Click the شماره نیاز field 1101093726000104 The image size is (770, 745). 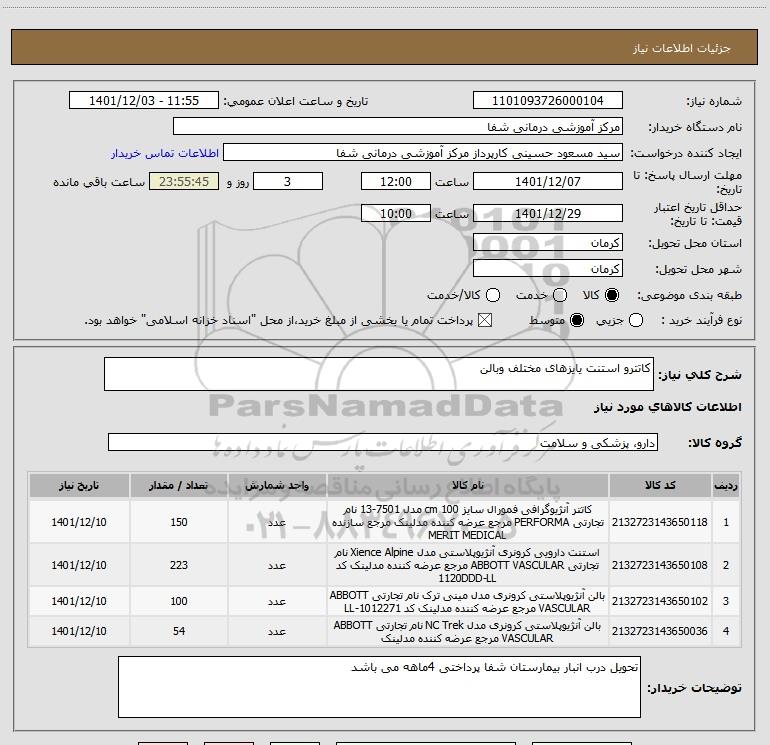[x=548, y=101]
